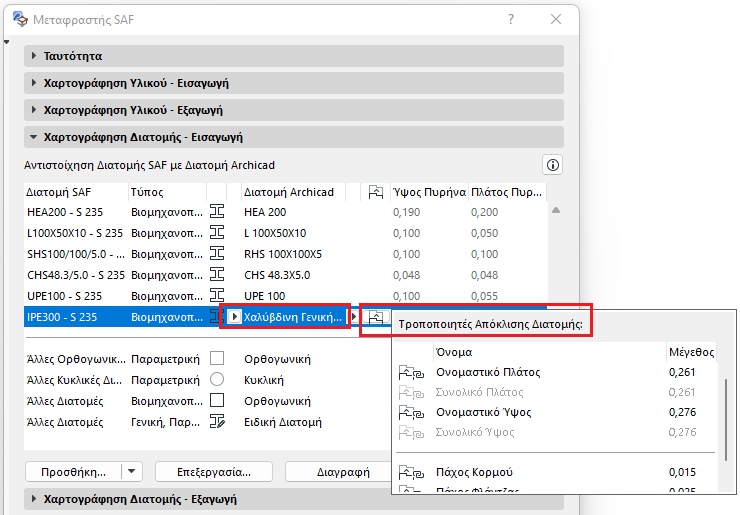Screen dimensions: 740x515
Task: Click the Πλάτος Πυρ... column header
Action: (x=507, y=192)
